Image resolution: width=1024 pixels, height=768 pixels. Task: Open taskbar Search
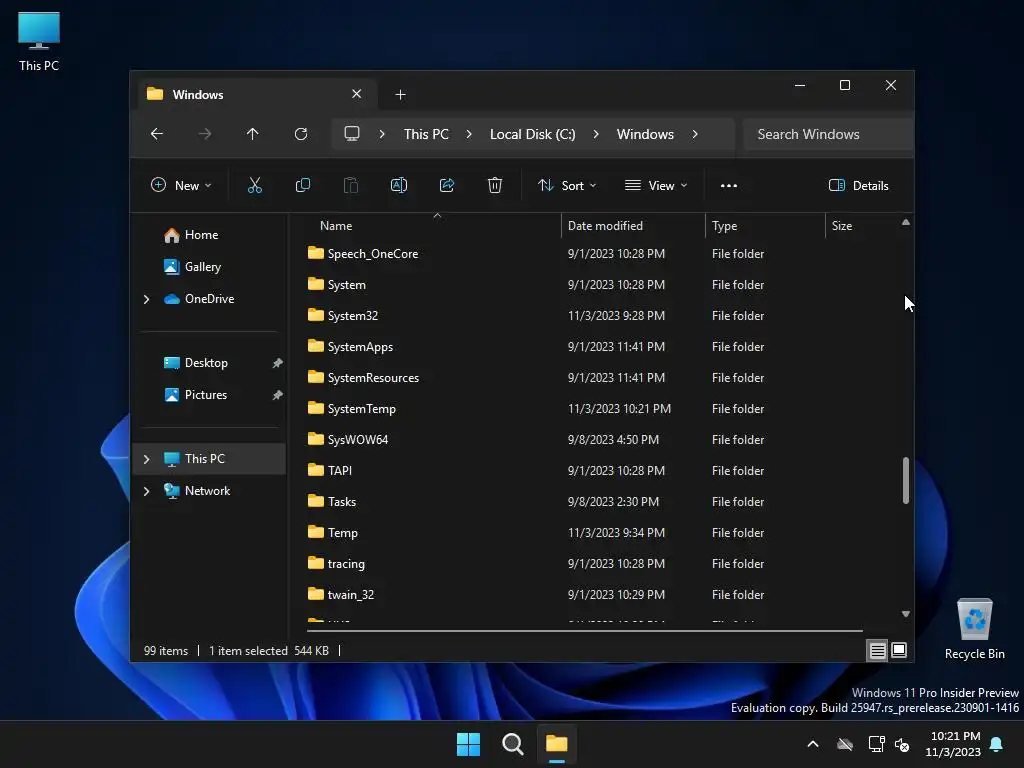513,744
